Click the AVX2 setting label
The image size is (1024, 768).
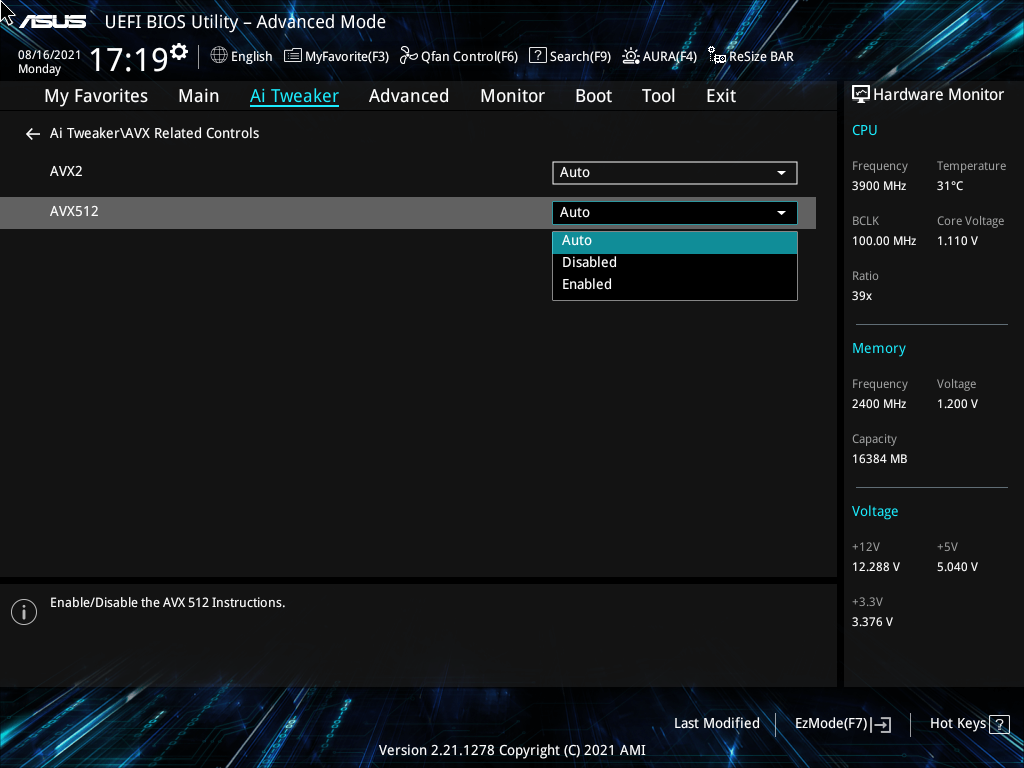[66, 172]
